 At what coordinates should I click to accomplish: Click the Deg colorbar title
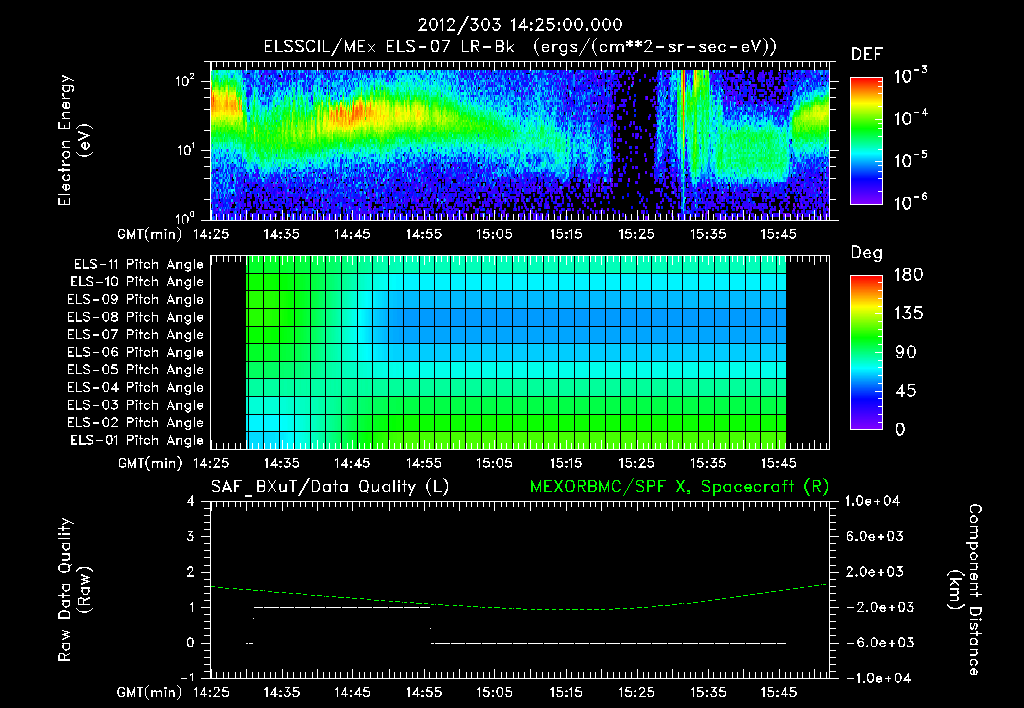pos(867,253)
